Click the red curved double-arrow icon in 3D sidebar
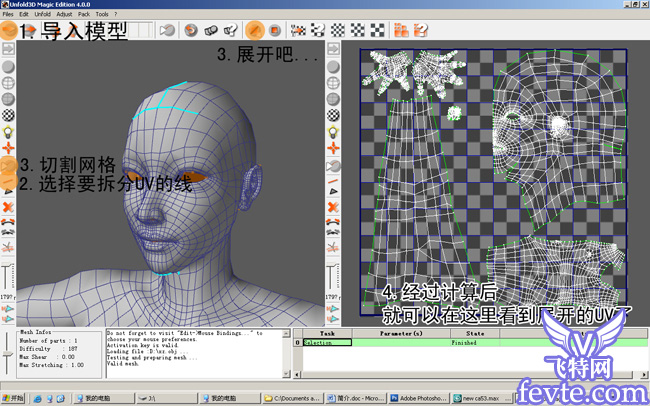The width and height of the screenshot is (650, 406). [x=8, y=222]
